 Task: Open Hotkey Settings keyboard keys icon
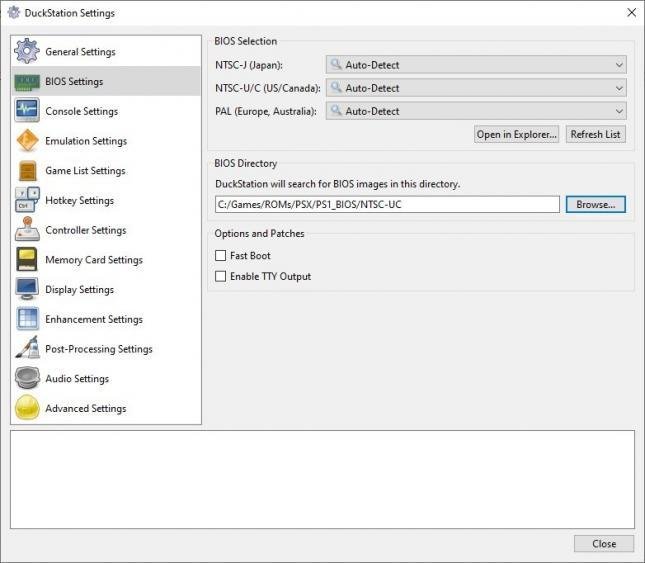tap(27, 200)
